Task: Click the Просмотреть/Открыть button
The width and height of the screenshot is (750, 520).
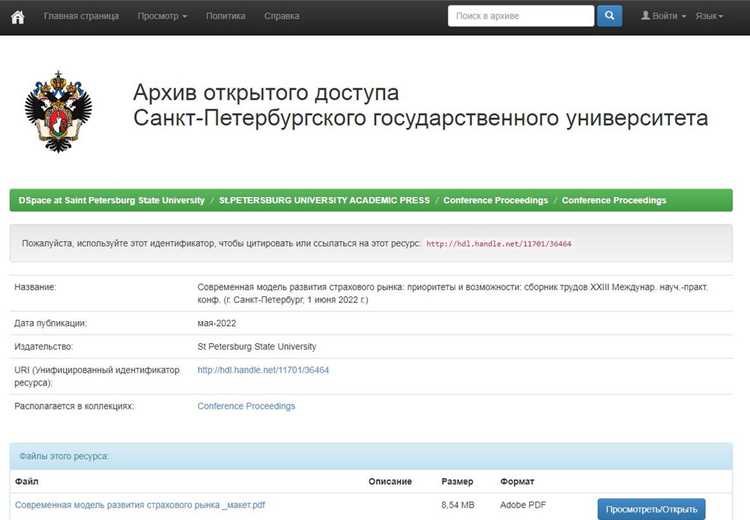Action: click(651, 509)
